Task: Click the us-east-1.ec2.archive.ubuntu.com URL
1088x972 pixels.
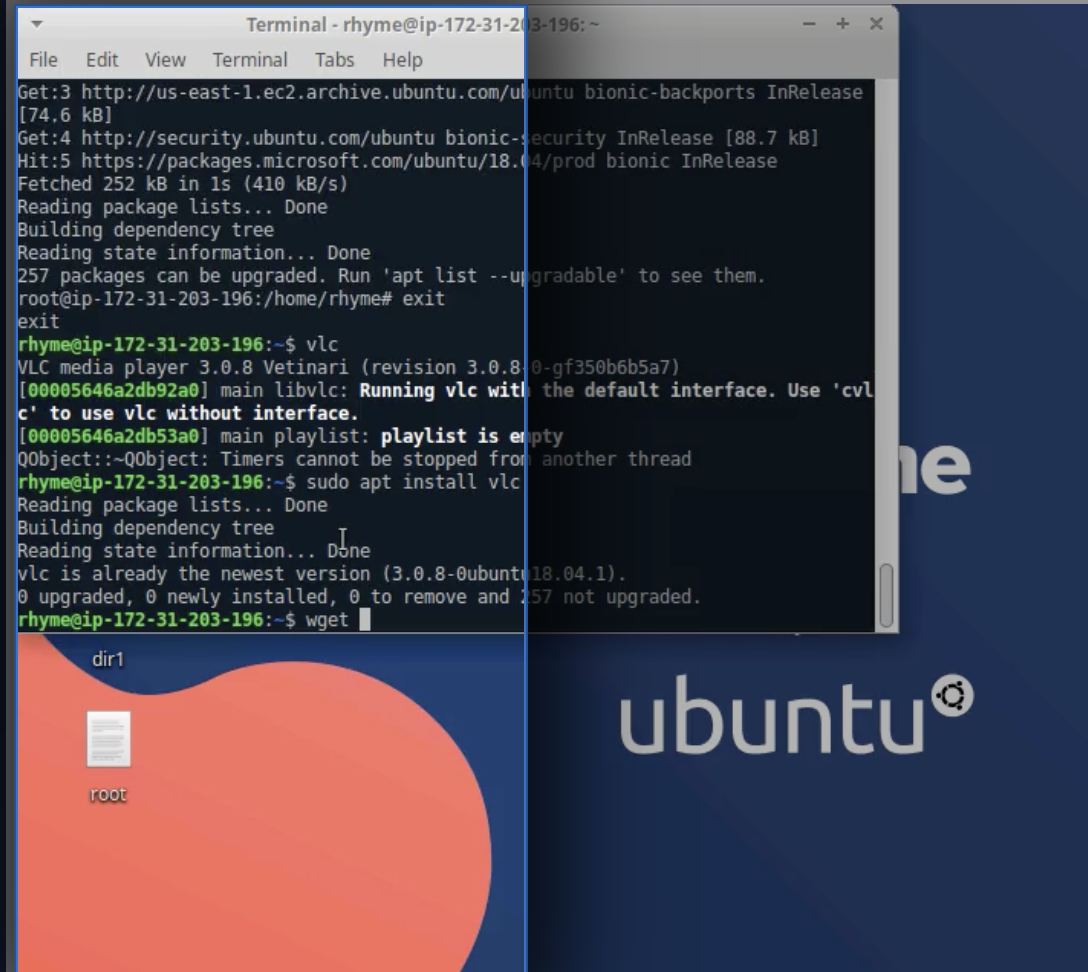Action: click(x=328, y=93)
